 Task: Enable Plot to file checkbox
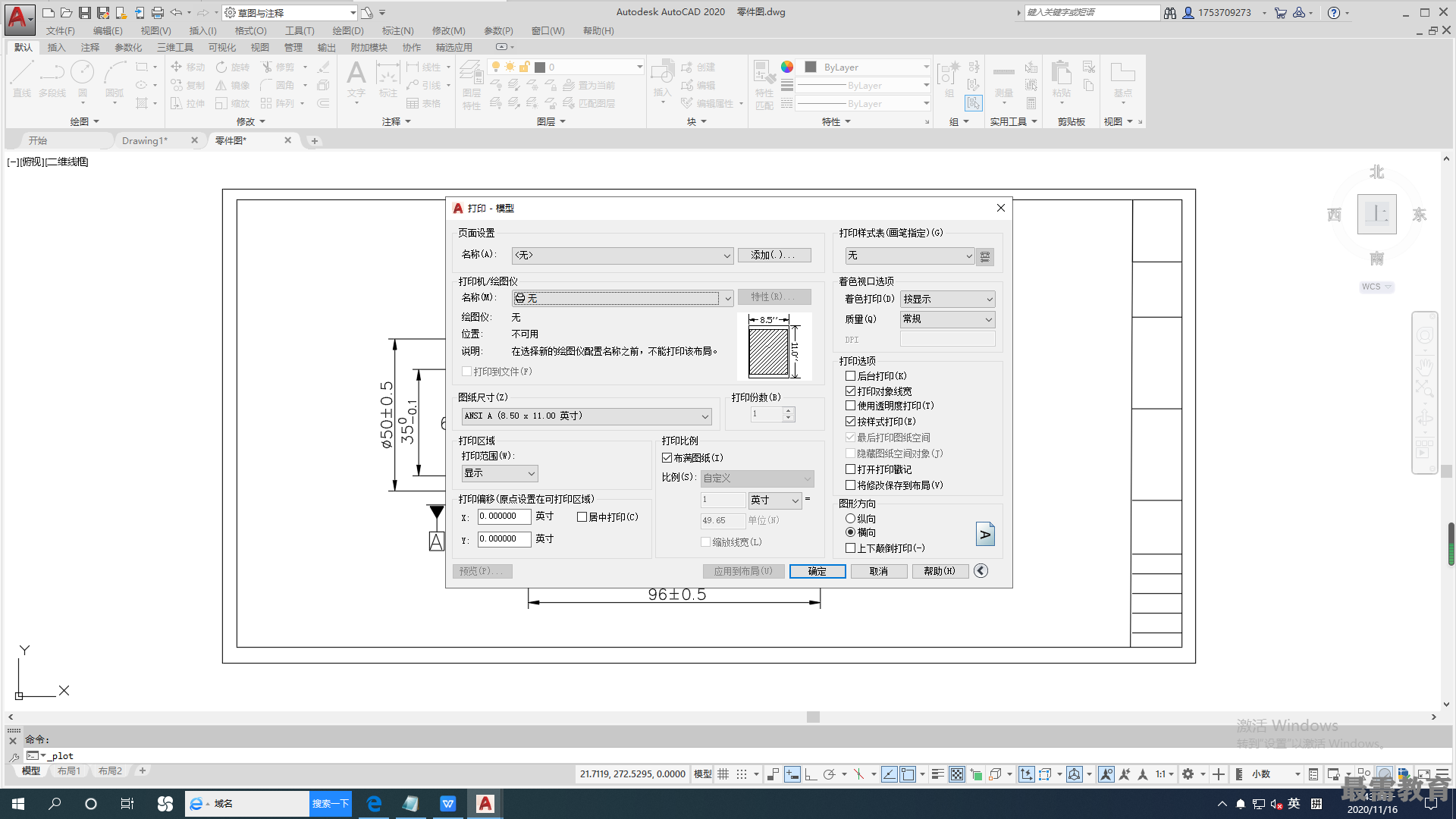467,372
